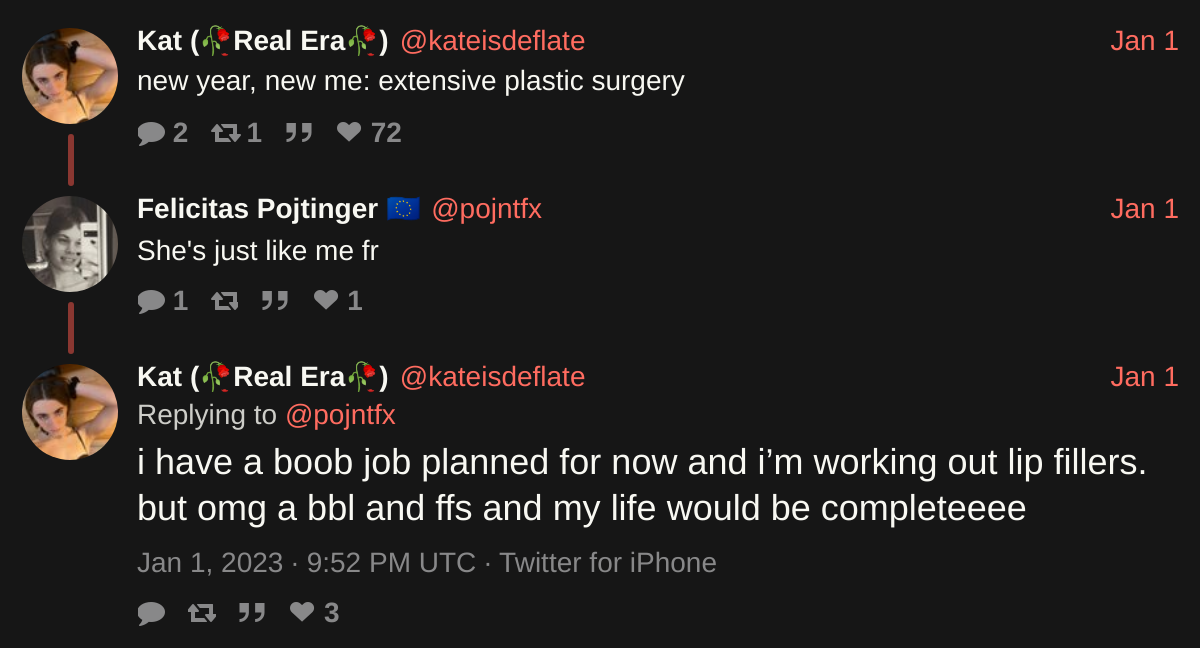1200x648 pixels.
Task: Open Felicitas Pojtinger's black-and-white avatar
Action: [70, 244]
